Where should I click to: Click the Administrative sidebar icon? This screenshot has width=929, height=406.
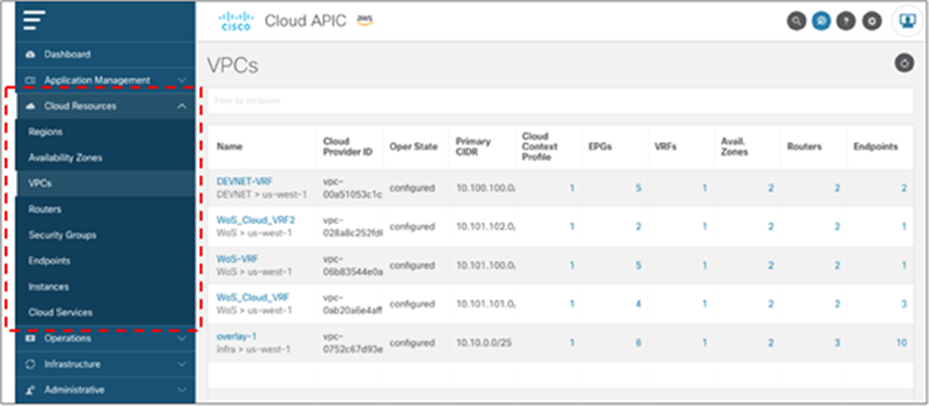32,390
